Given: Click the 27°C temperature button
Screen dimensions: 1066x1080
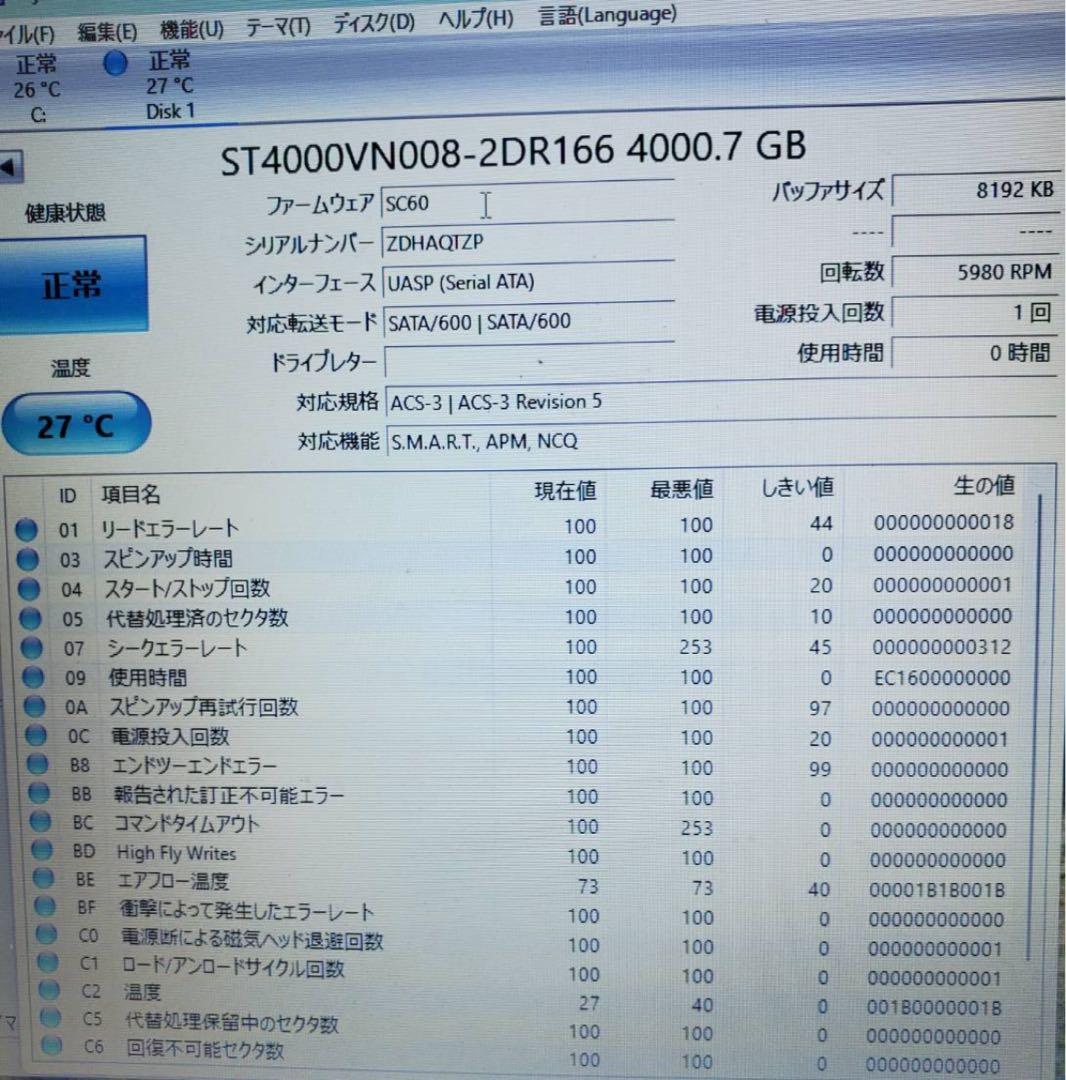Looking at the screenshot, I should 77,423.
